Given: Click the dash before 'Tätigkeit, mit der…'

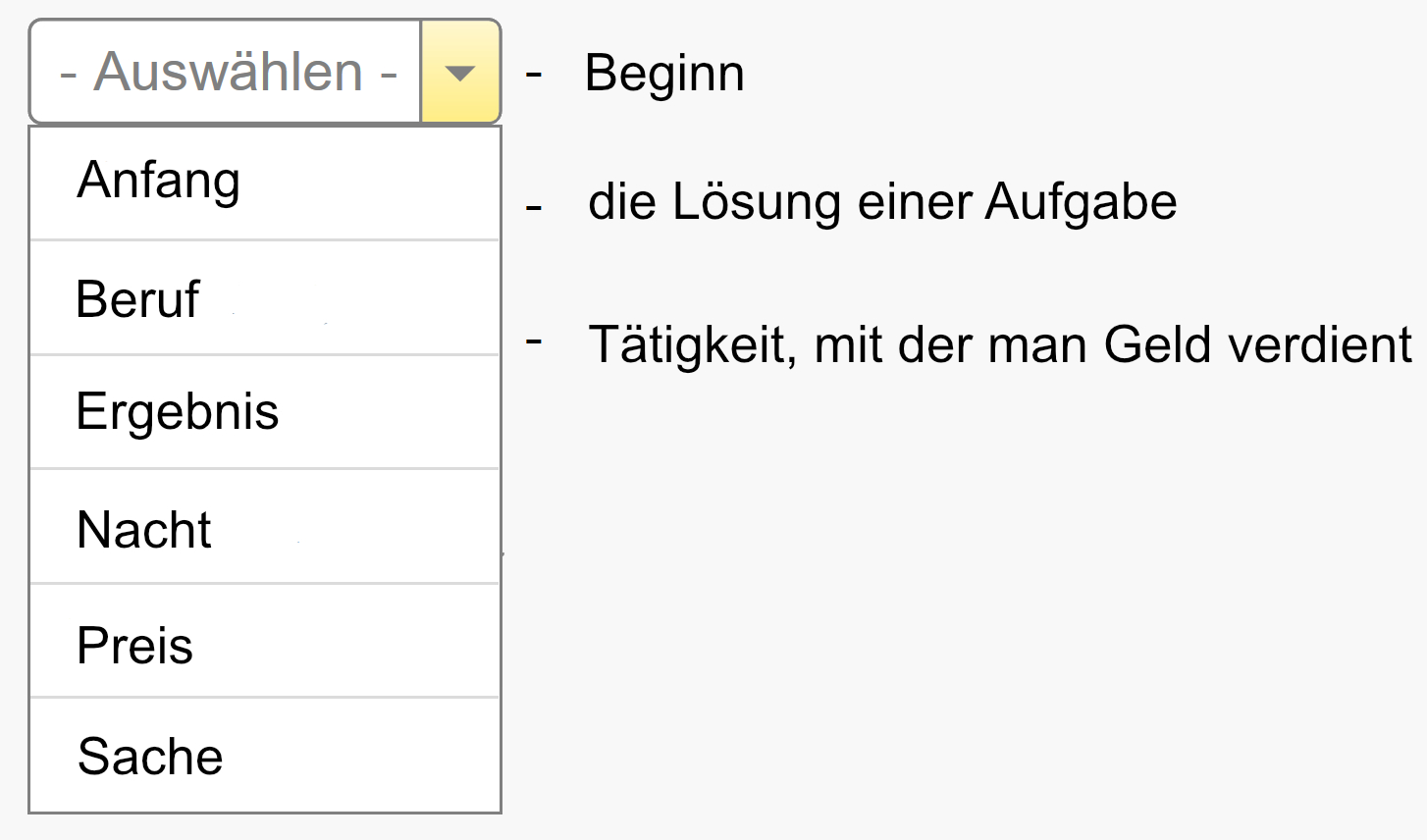Looking at the screenshot, I should 534,341.
